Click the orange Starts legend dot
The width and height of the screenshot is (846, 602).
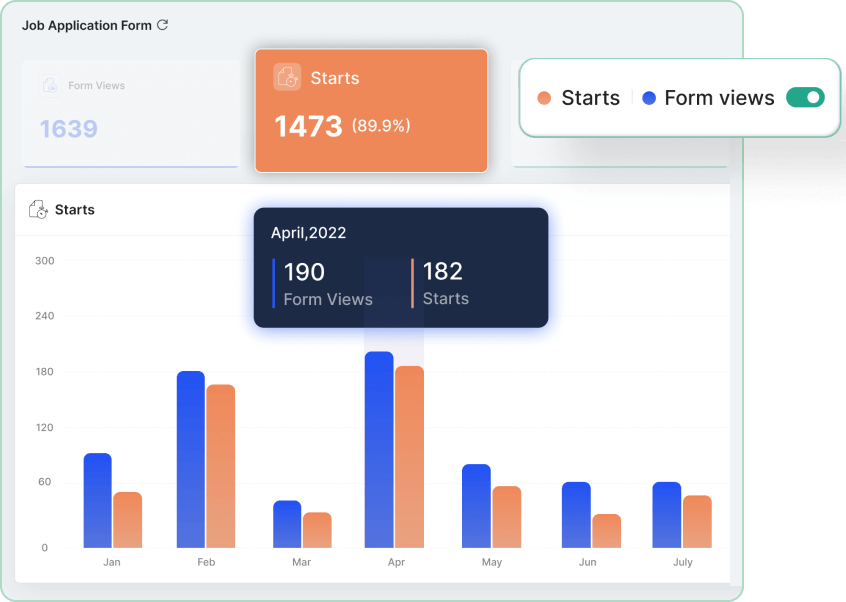pos(544,98)
